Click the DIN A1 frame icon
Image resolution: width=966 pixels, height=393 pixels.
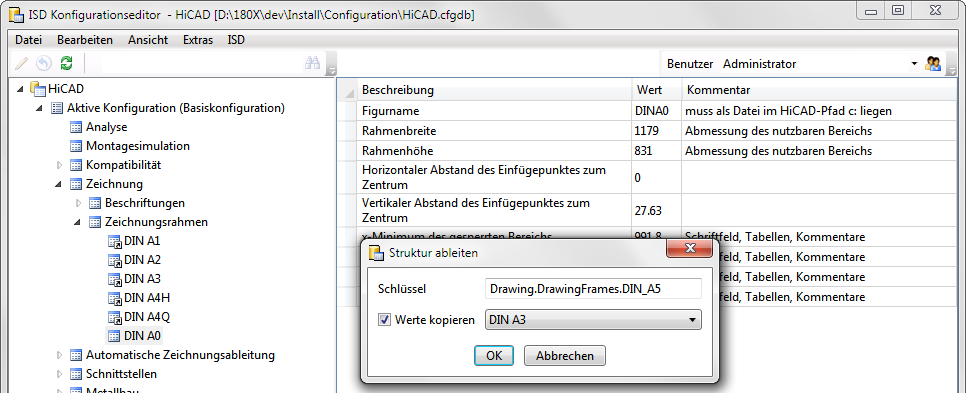point(115,241)
